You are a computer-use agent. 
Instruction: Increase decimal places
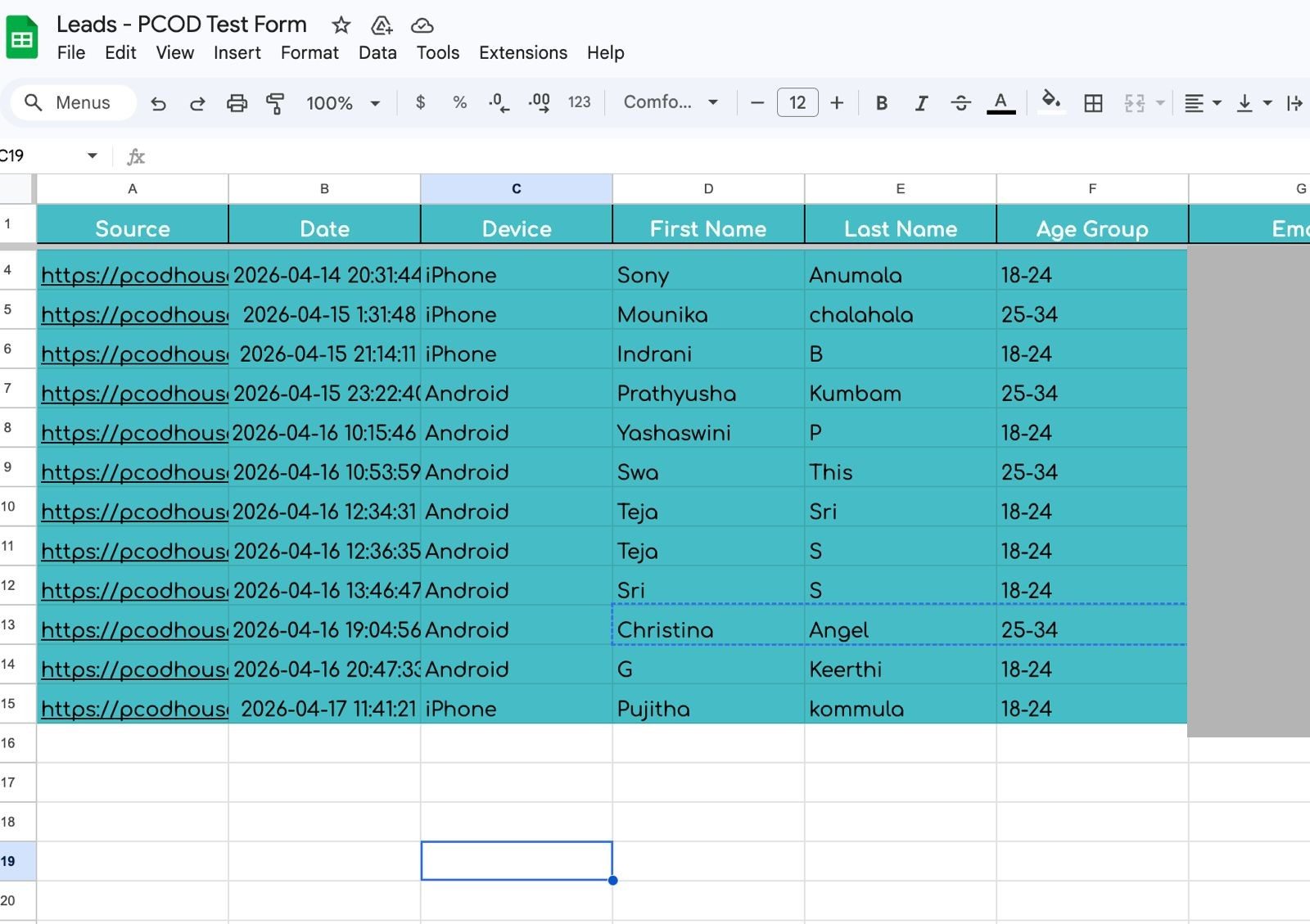pyautogui.click(x=539, y=102)
